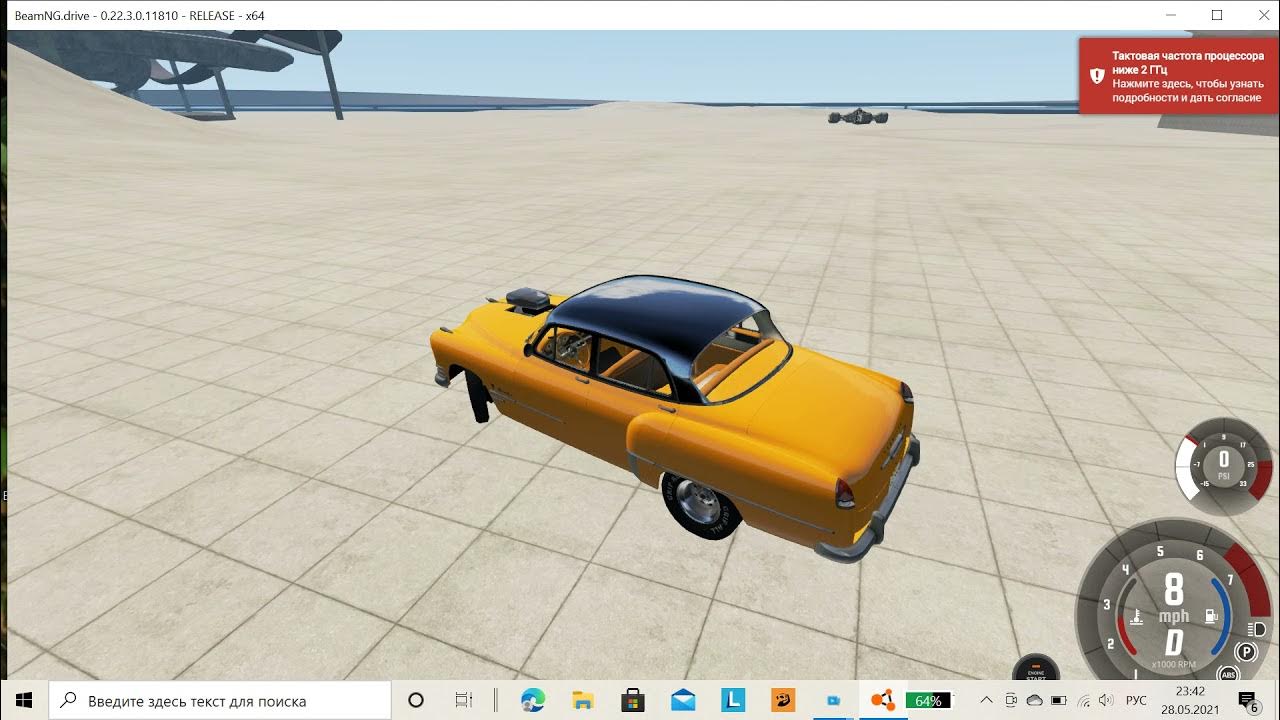Open Task View on the taskbar

click(x=464, y=700)
